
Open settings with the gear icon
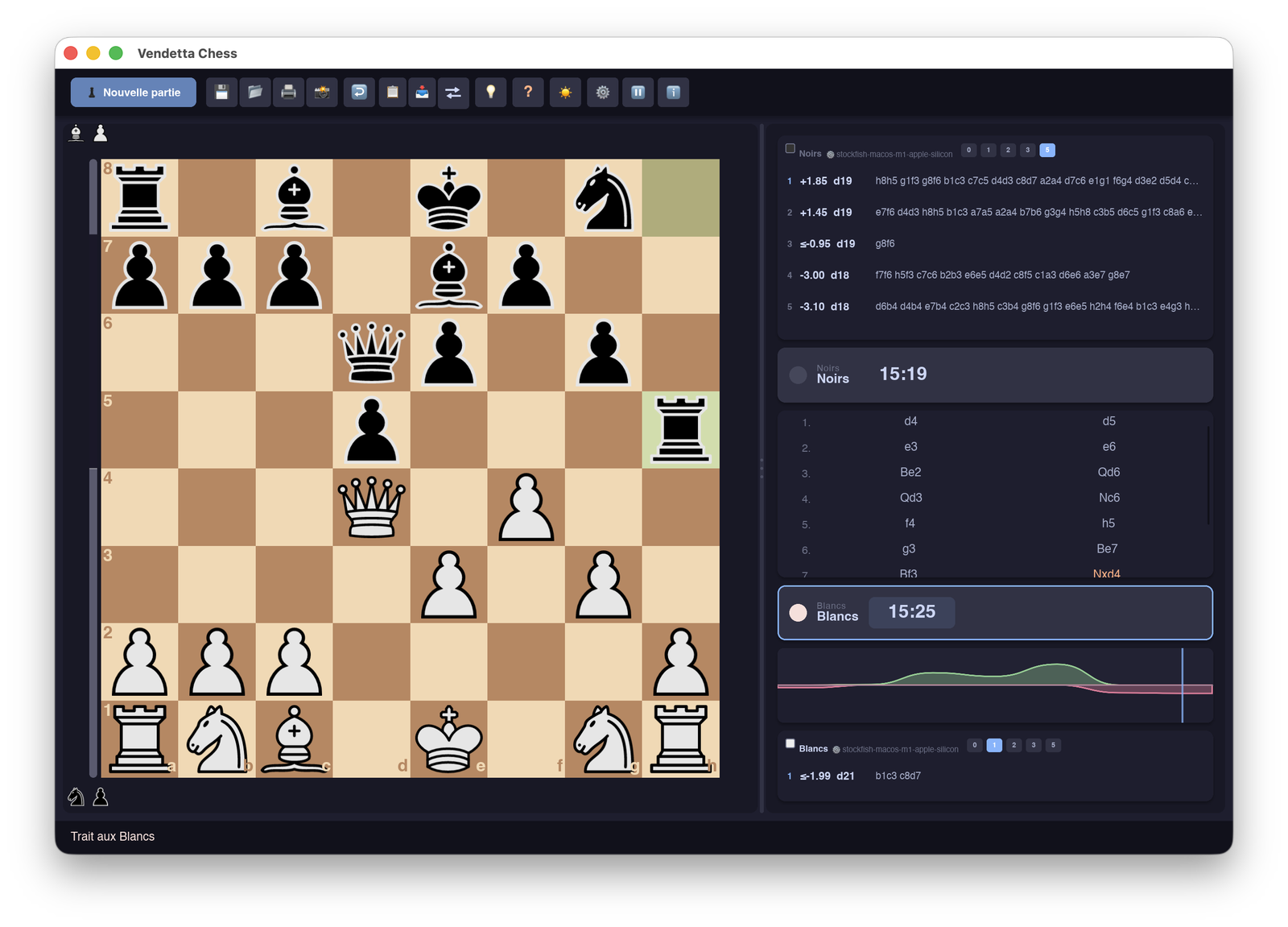pyautogui.click(x=602, y=93)
